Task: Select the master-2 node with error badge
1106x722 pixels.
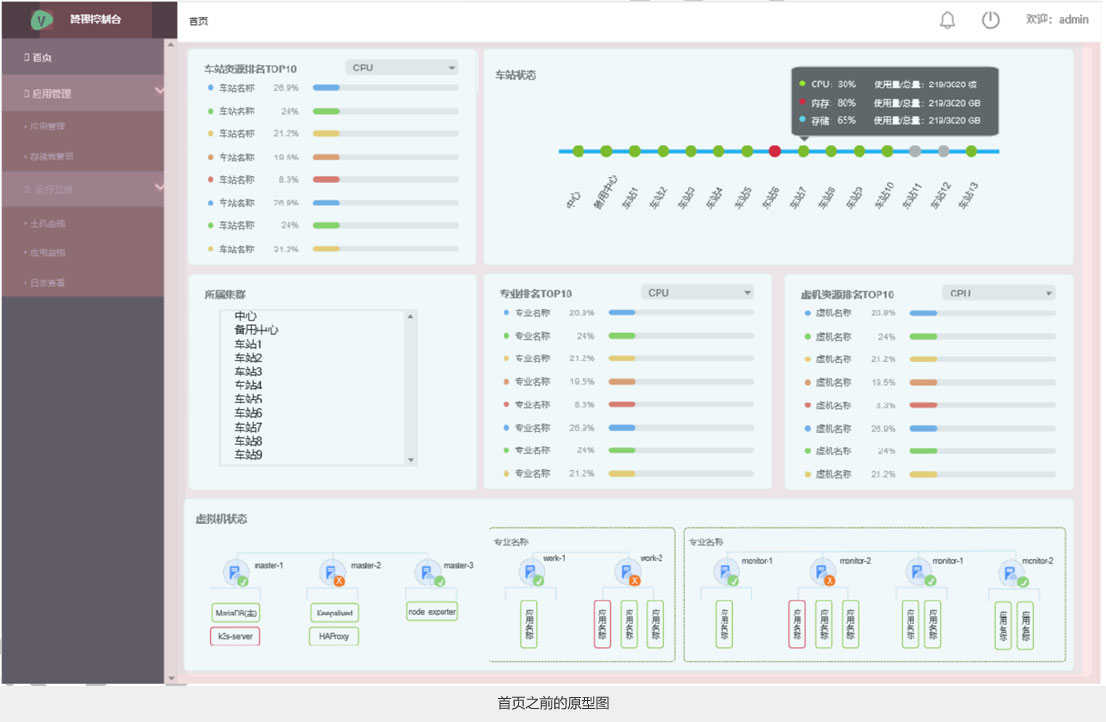Action: point(332,573)
